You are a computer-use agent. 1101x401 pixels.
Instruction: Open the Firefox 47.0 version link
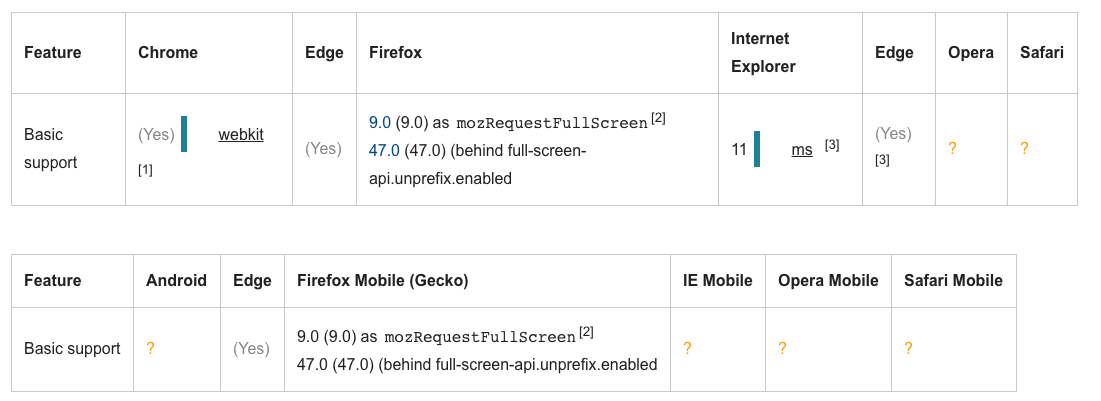(384, 150)
